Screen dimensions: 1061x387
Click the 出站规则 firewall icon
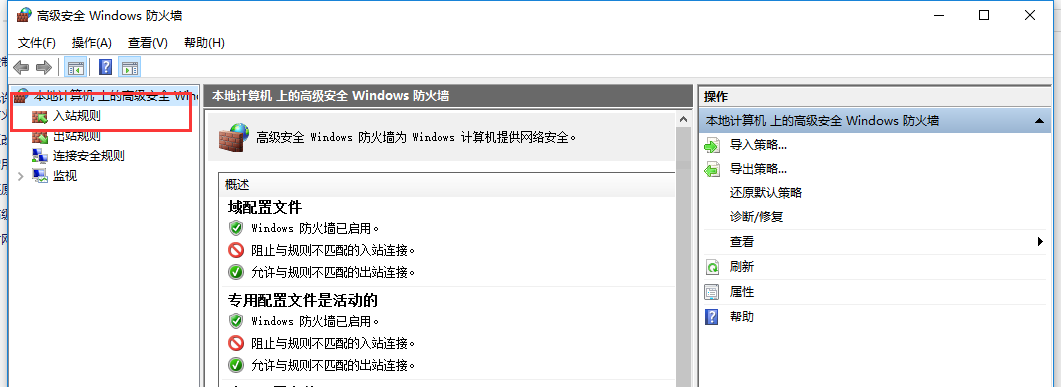[40, 137]
